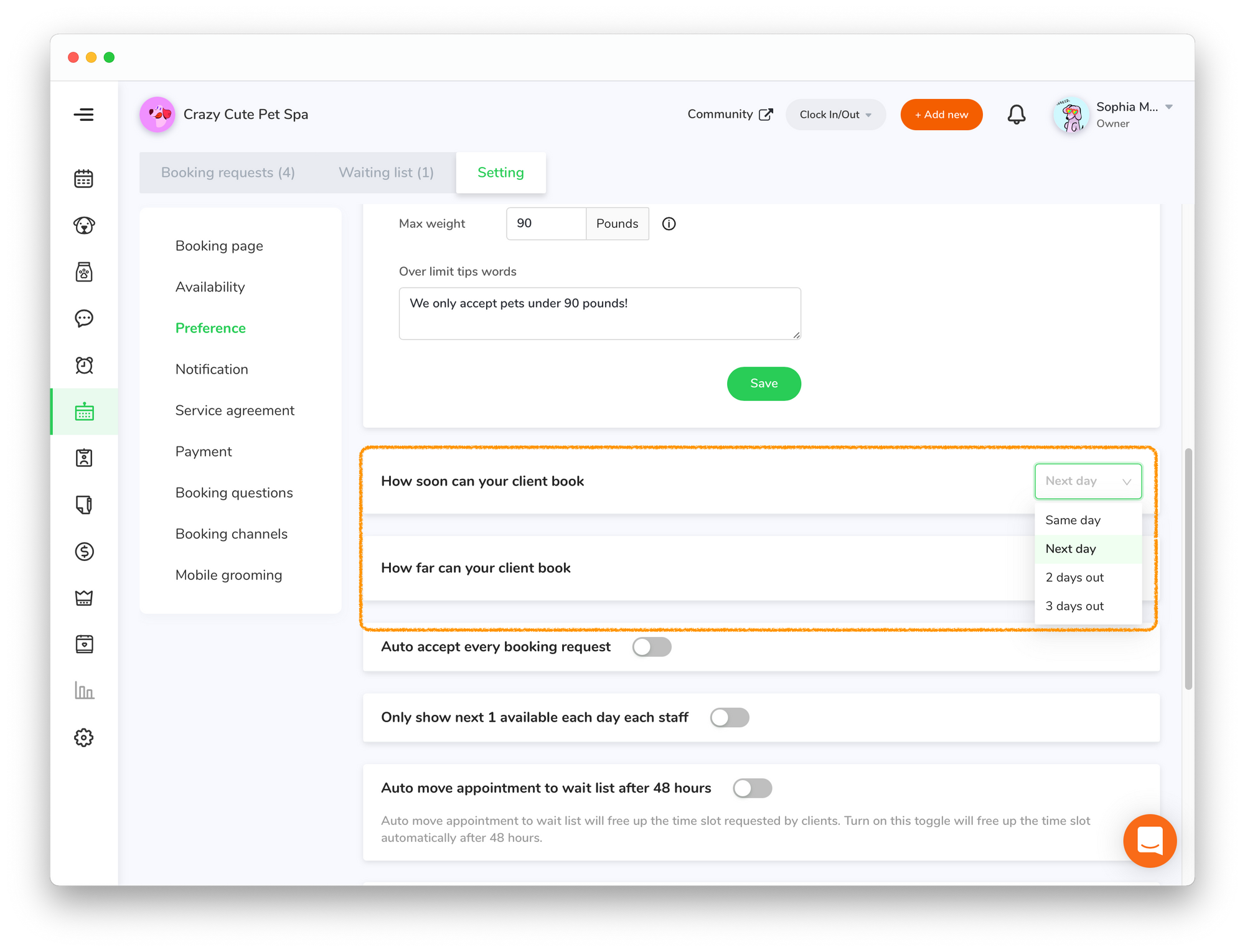This screenshot has height=952, width=1245.
Task: Open the paw jar icon in the sidebar
Action: point(83,271)
